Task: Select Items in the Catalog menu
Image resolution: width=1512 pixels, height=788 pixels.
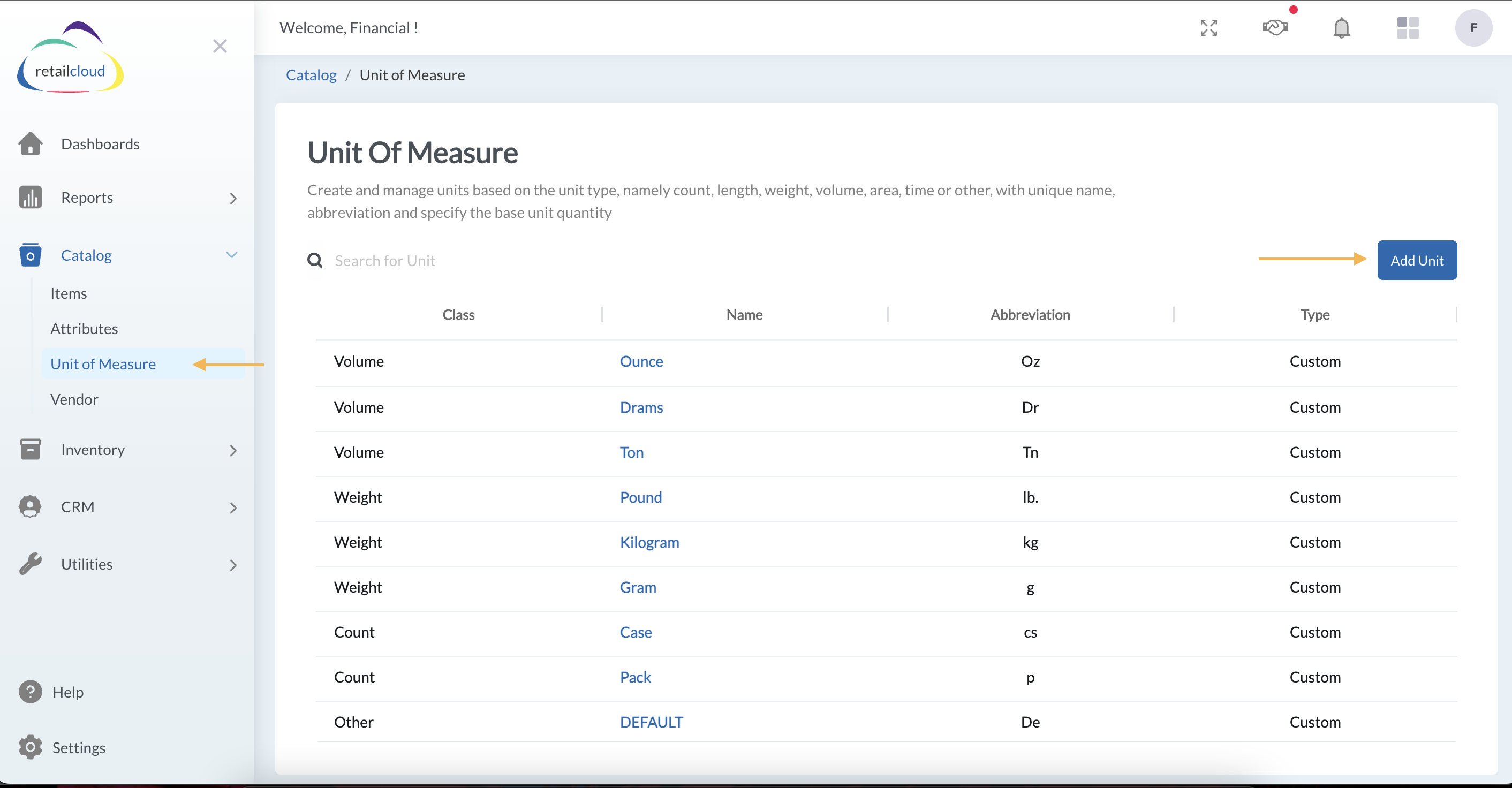Action: 68,293
